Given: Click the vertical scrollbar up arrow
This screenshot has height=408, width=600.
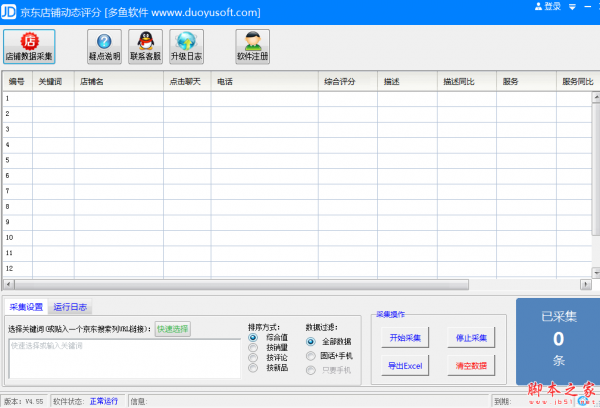Looking at the screenshot, I should [596, 97].
